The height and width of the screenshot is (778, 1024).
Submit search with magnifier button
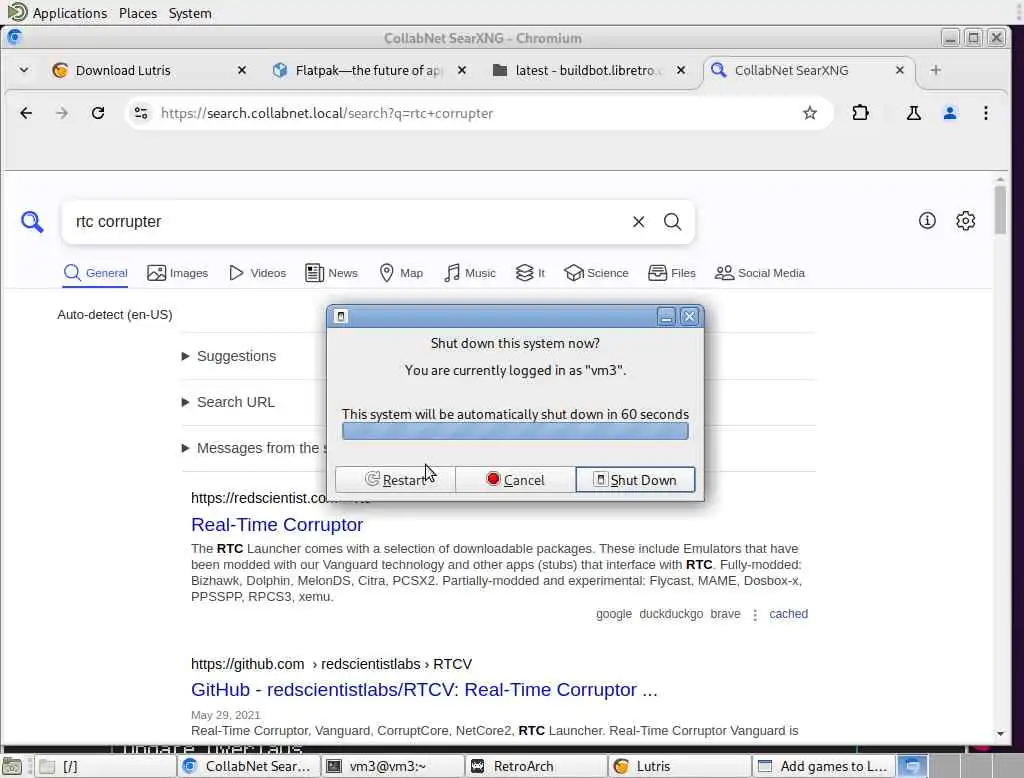coord(673,222)
